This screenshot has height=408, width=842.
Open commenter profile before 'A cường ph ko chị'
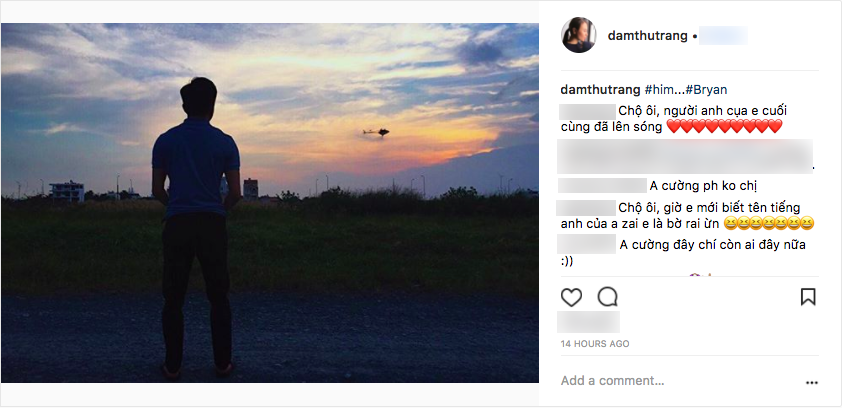[601, 185]
